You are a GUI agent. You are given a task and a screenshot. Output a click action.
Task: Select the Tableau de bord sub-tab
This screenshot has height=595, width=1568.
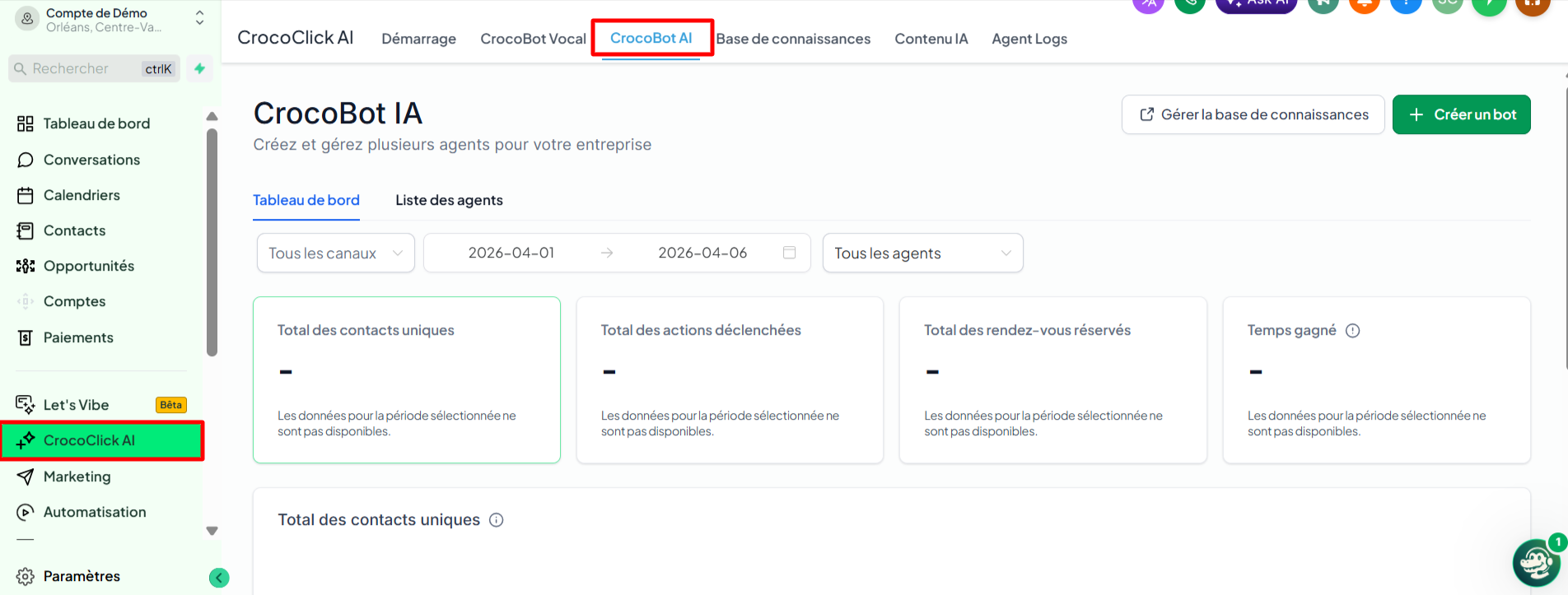pos(306,200)
